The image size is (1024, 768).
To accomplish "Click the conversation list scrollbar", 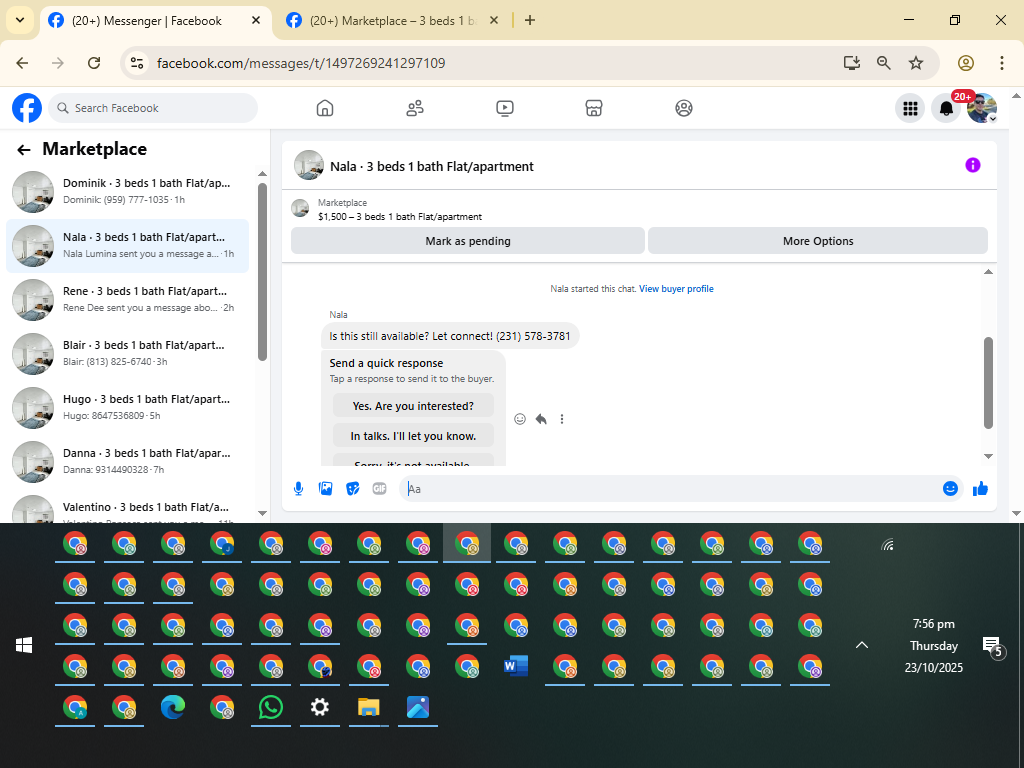I will point(262,272).
